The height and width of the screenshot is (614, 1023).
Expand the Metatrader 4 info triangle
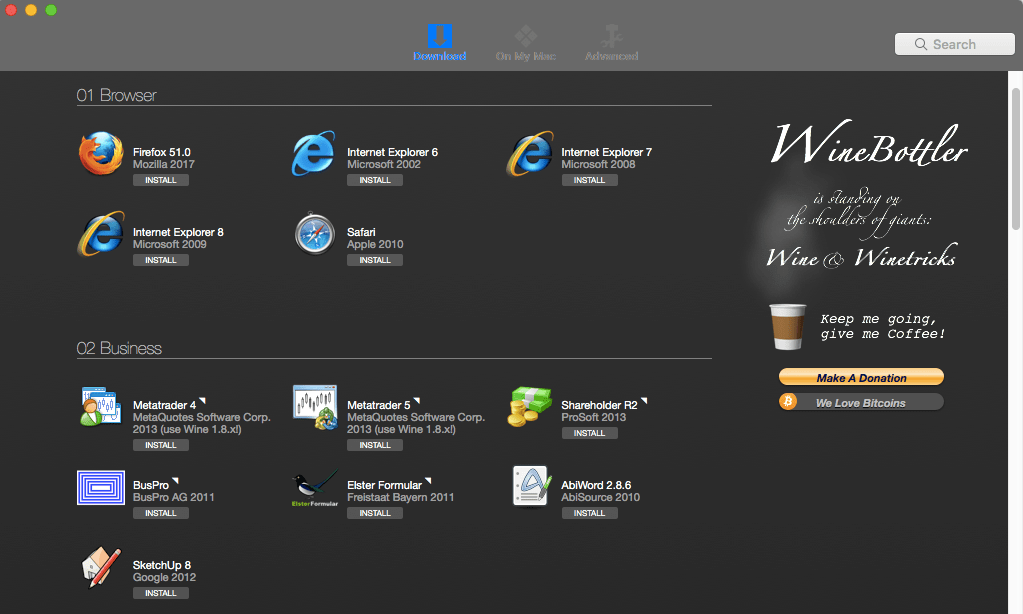coord(202,401)
